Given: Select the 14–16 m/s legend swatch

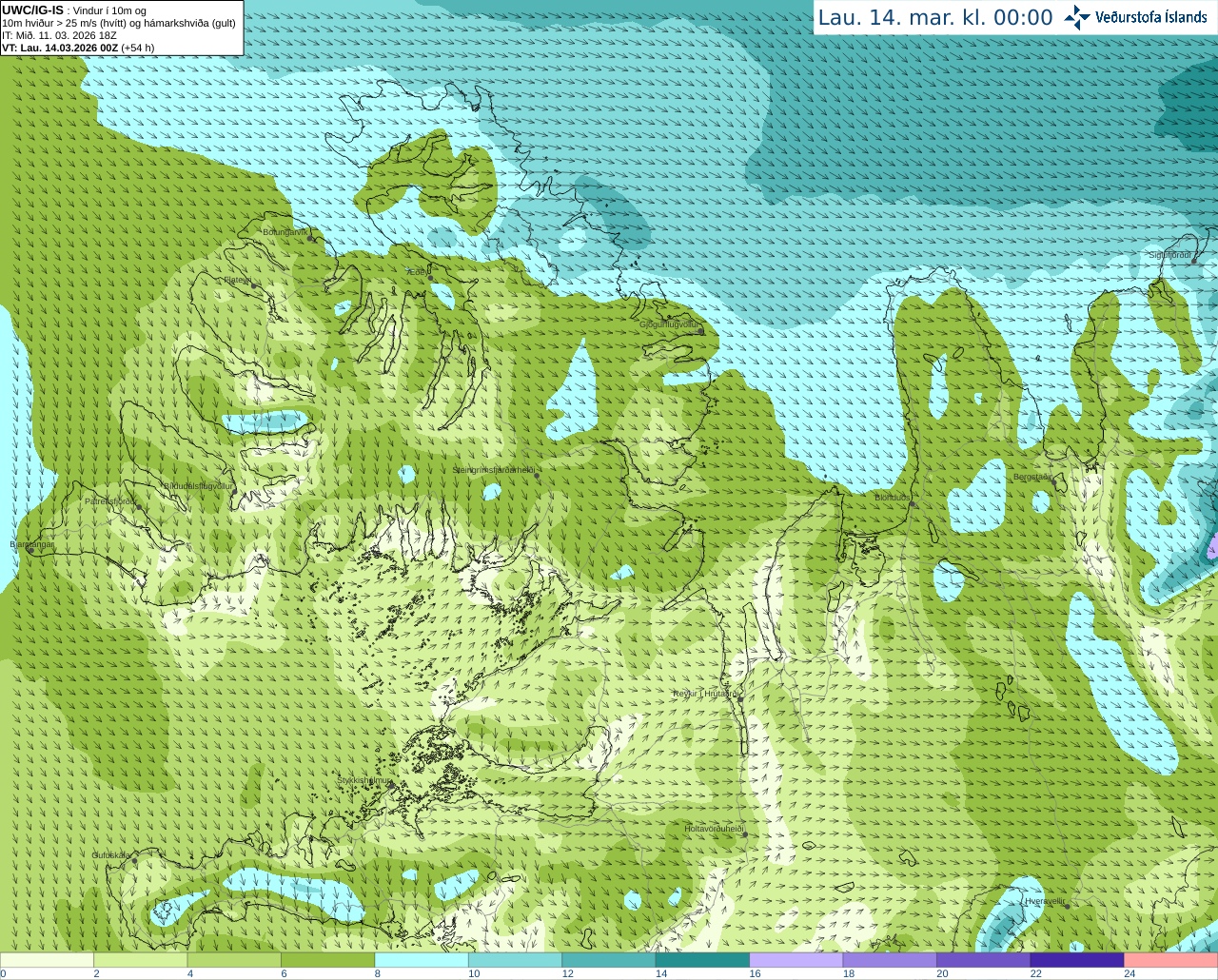Looking at the screenshot, I should click(x=702, y=960).
